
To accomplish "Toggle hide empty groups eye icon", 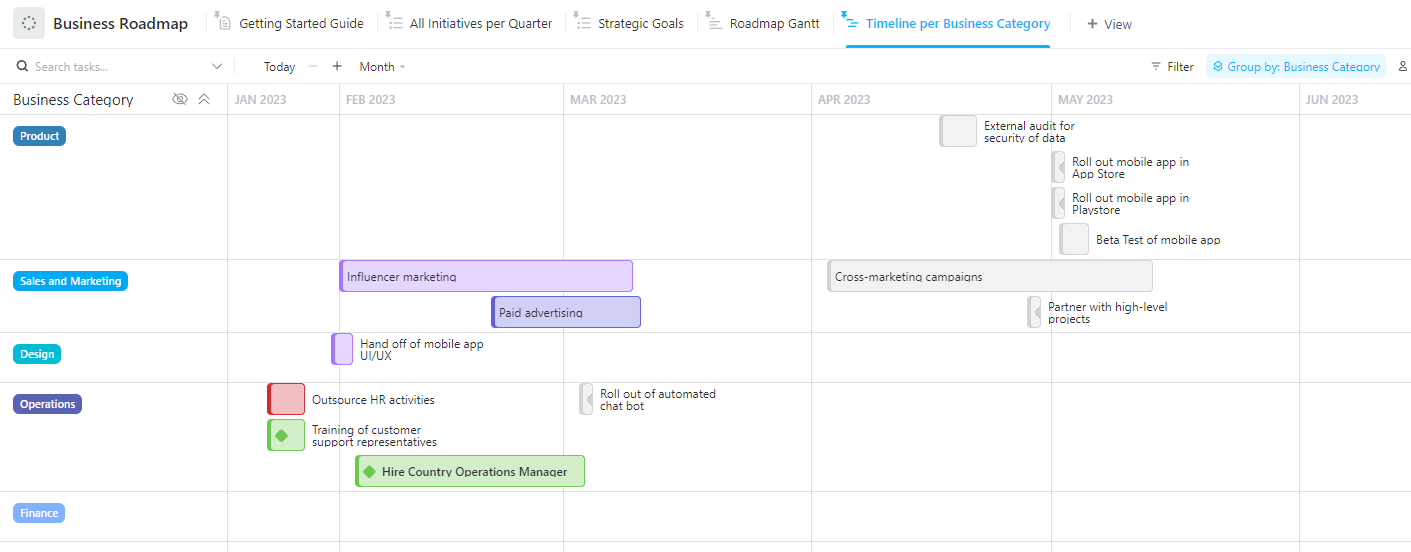I will coord(180,99).
